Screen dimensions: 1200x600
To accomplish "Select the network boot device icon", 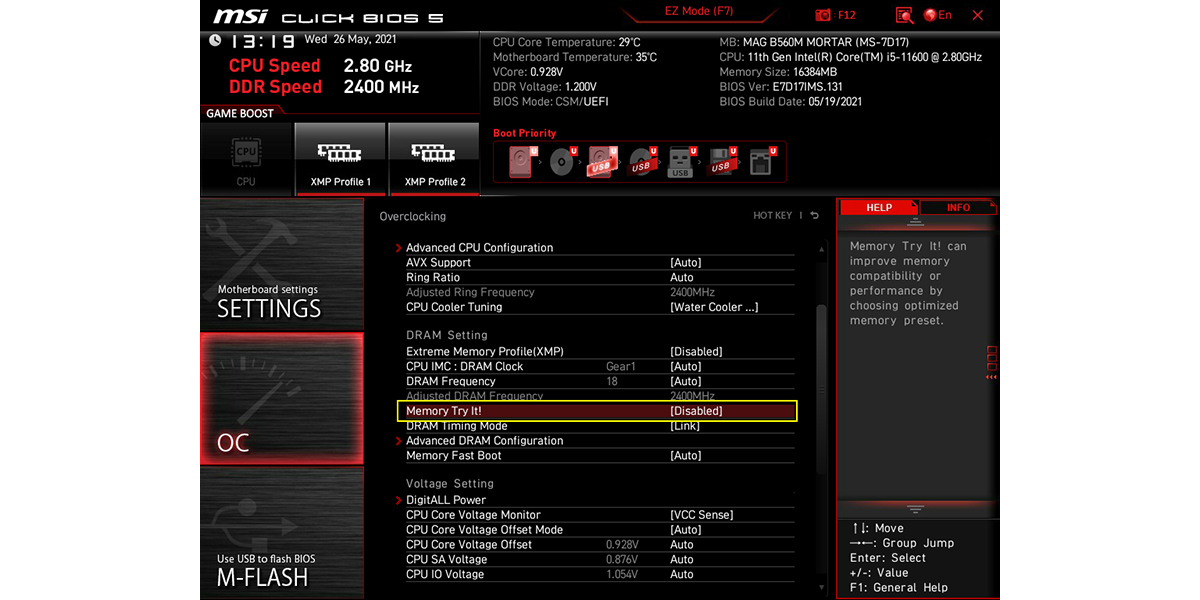I will coord(761,161).
